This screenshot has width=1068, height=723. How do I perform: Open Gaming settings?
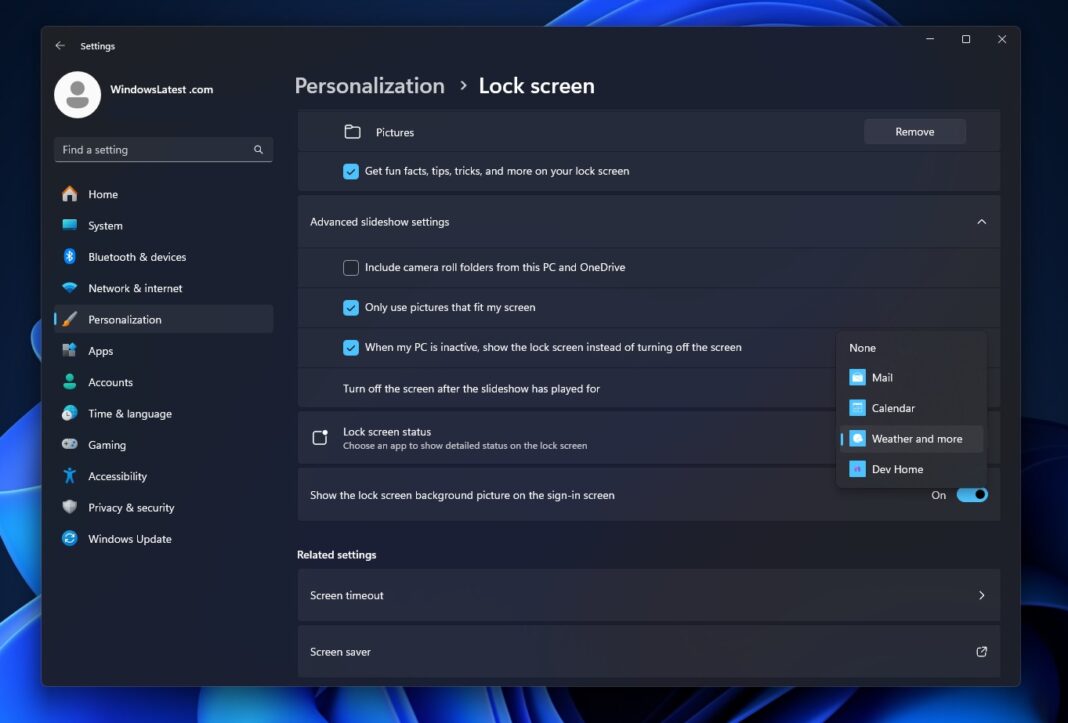[x=105, y=444]
